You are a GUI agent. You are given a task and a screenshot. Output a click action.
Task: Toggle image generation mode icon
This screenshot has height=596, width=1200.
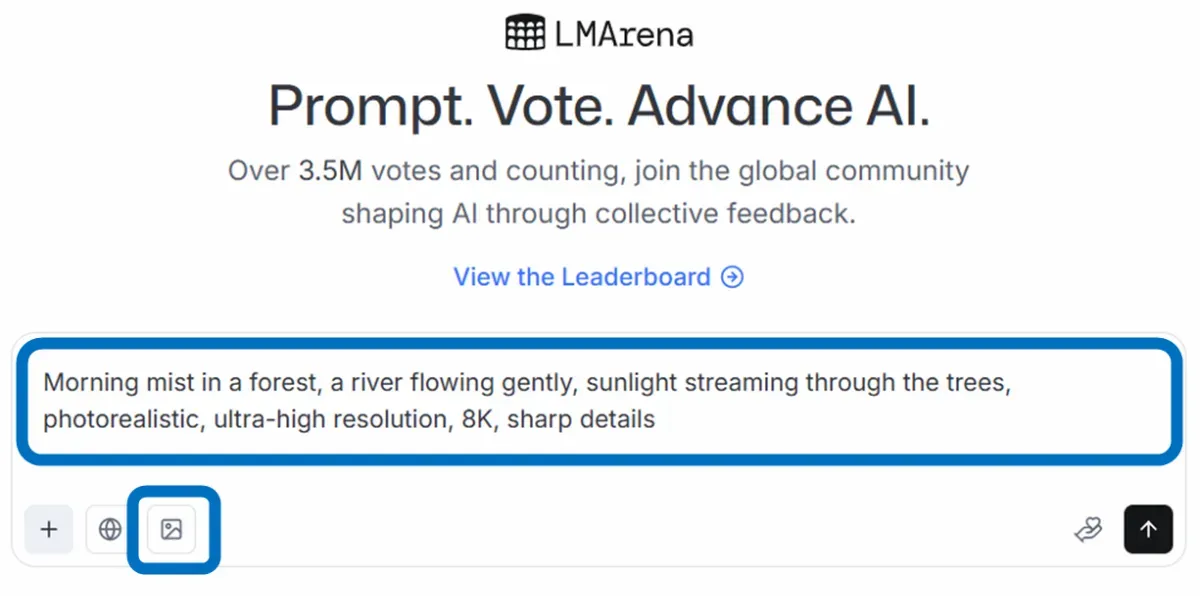point(172,529)
